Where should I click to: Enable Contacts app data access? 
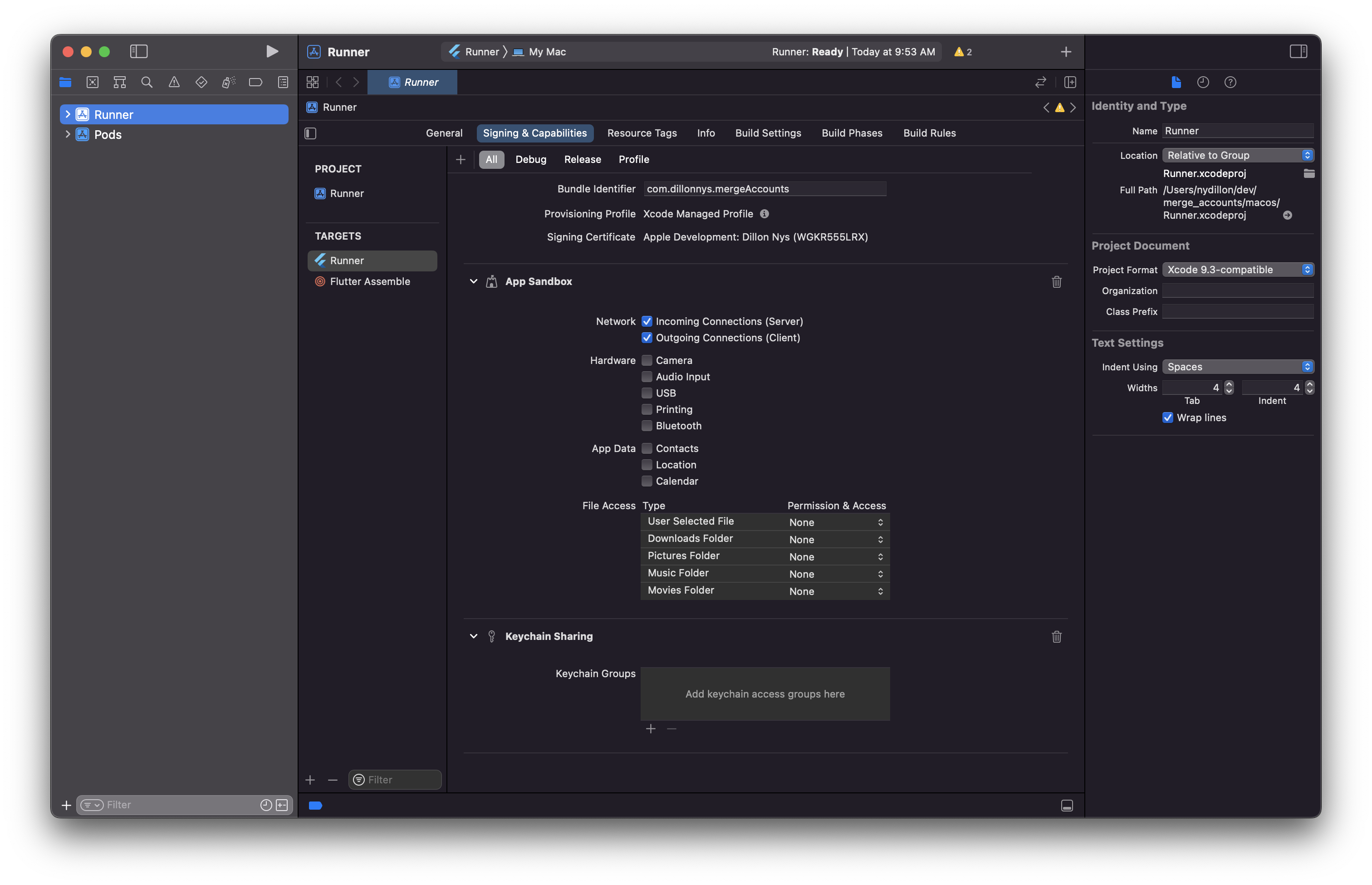click(x=647, y=448)
